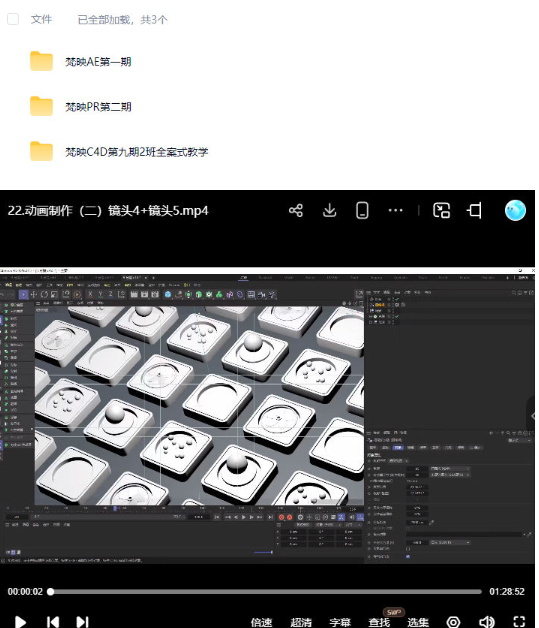Open the user avatar in player header
Image resolution: width=539 pixels, height=628 pixels.
[515, 210]
